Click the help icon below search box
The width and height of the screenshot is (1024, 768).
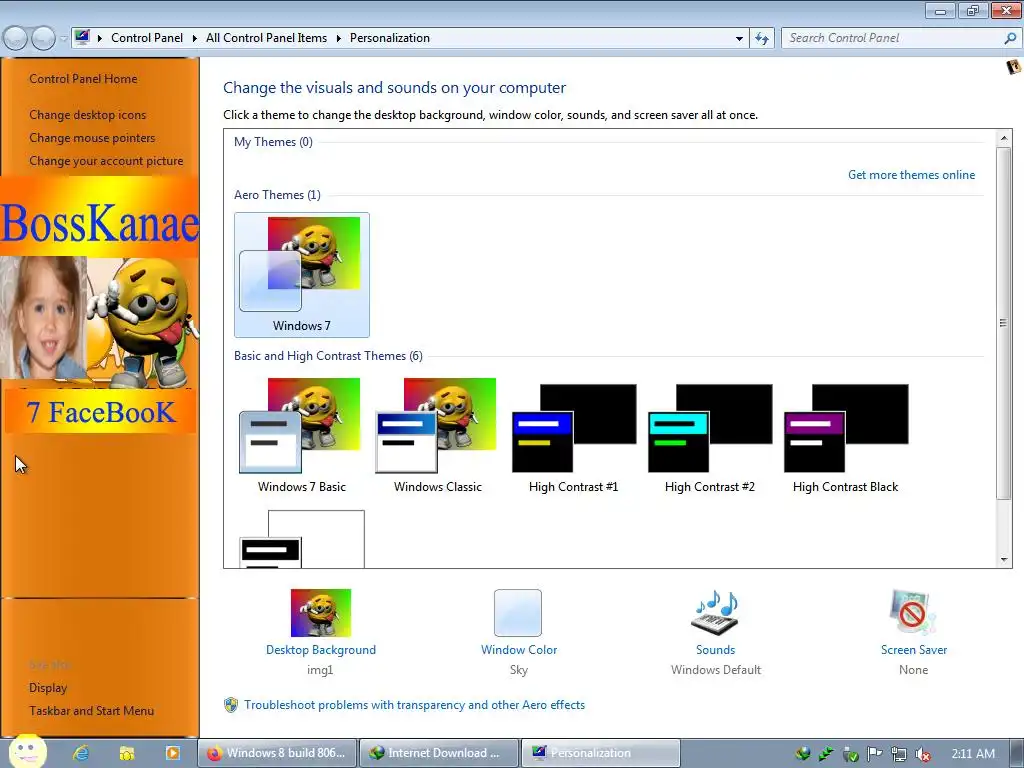point(1014,67)
